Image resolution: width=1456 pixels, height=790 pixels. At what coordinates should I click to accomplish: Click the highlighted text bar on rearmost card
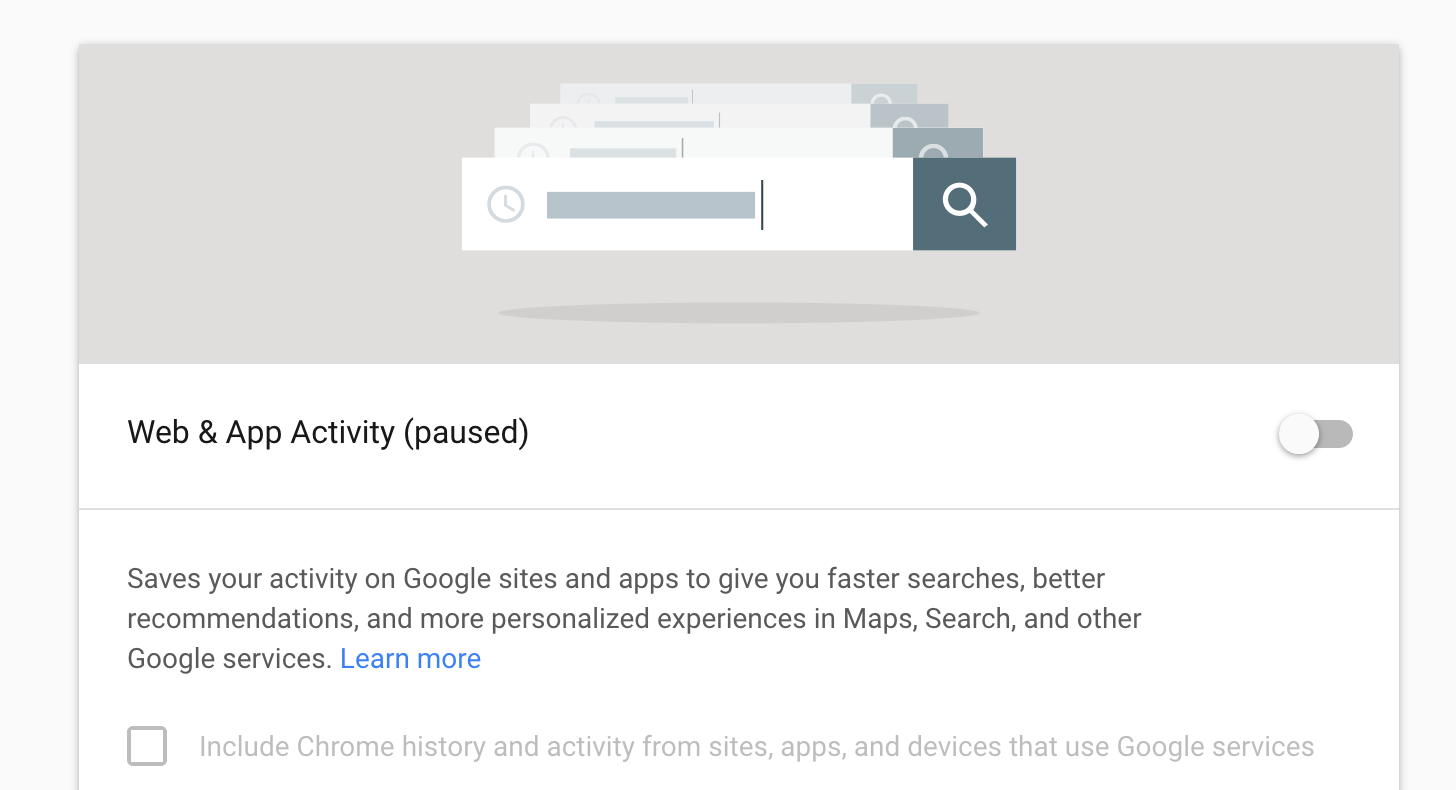[x=651, y=99]
